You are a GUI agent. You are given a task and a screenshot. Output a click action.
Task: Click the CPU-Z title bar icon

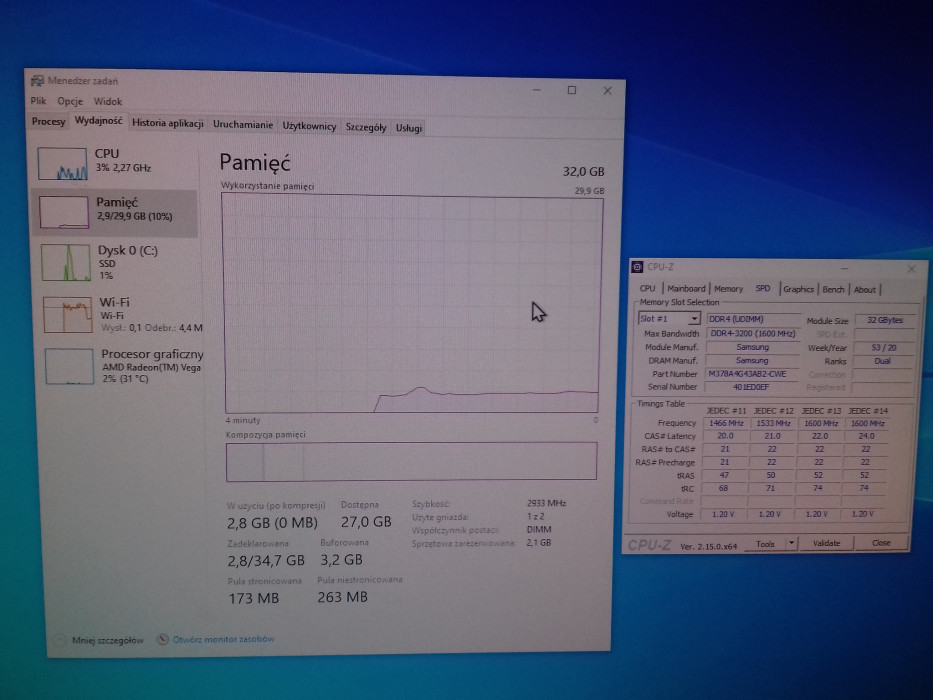click(637, 267)
